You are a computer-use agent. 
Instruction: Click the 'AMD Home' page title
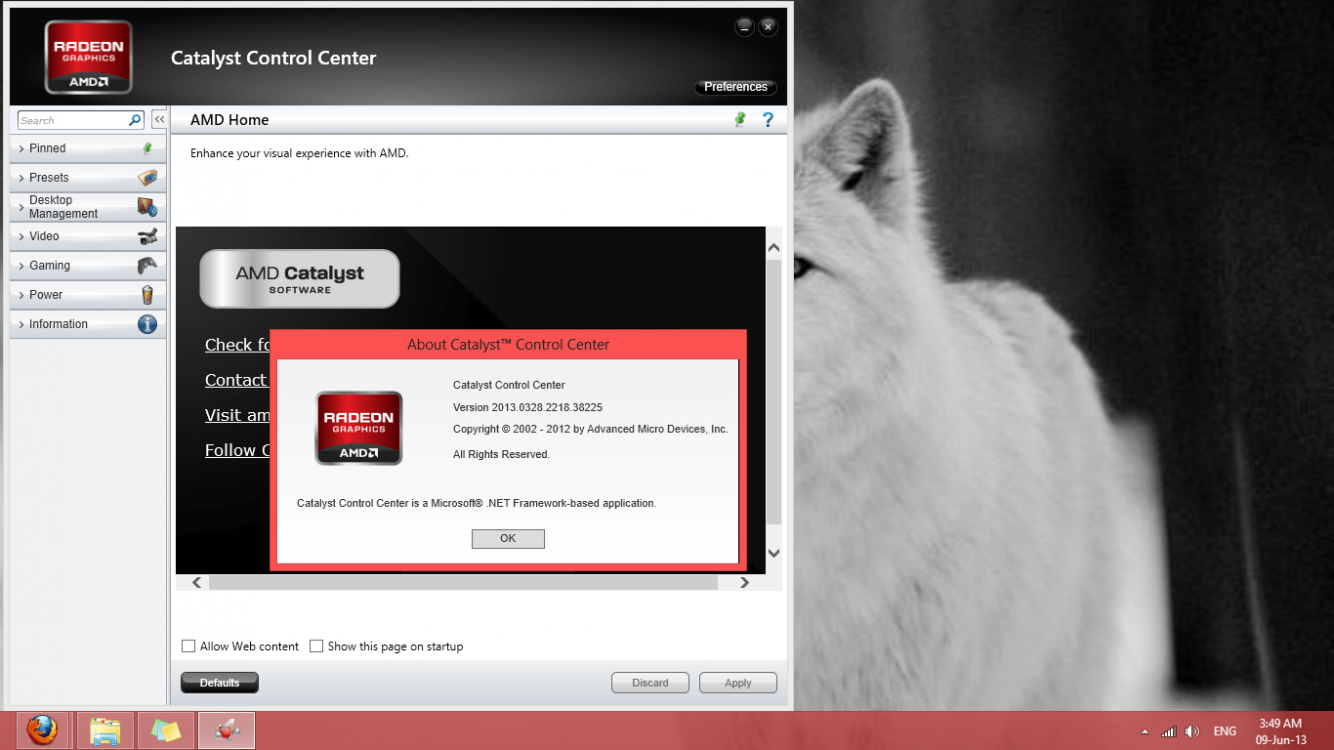click(230, 120)
